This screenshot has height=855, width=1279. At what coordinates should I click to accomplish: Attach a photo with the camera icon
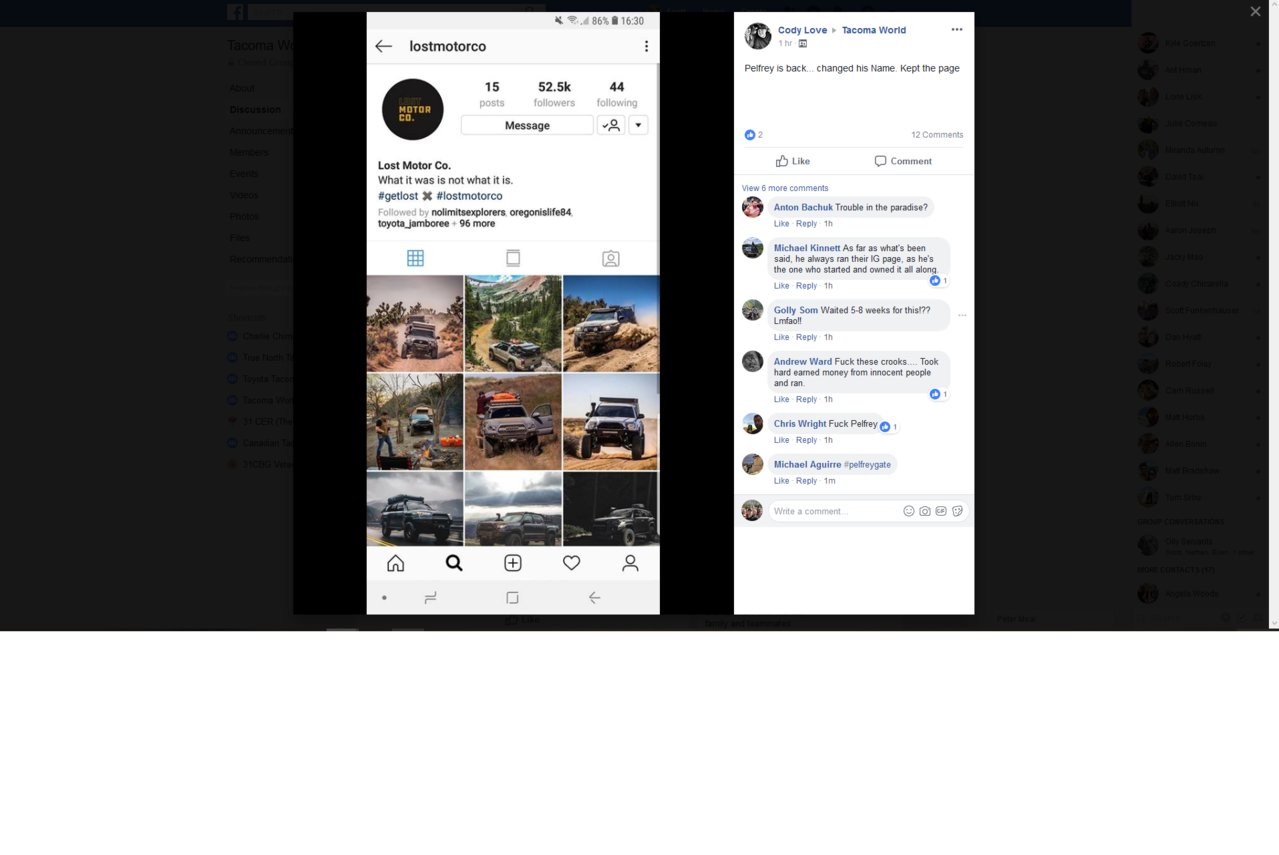pos(925,511)
